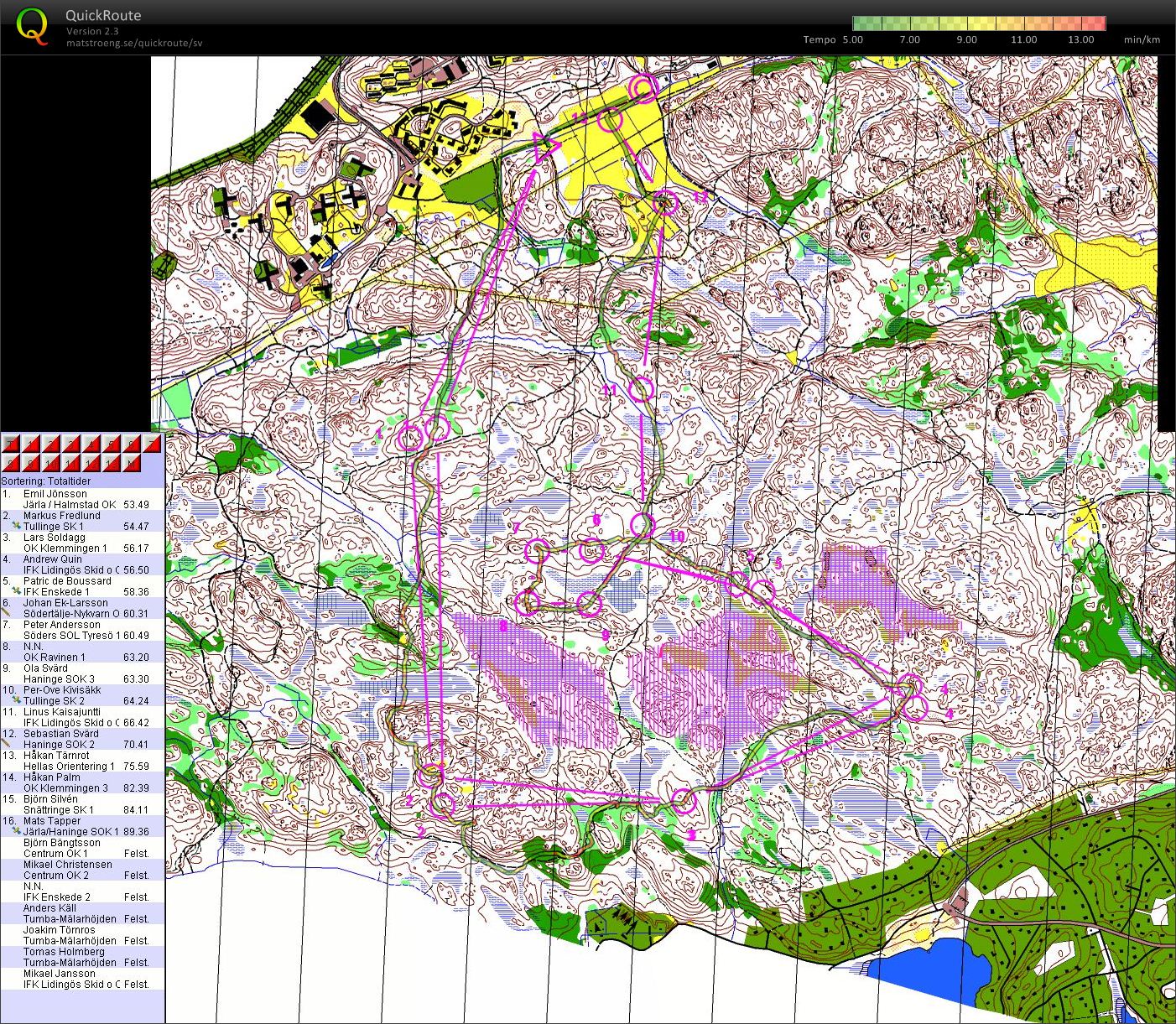Select the control flag icon numbered 10

tap(51, 463)
